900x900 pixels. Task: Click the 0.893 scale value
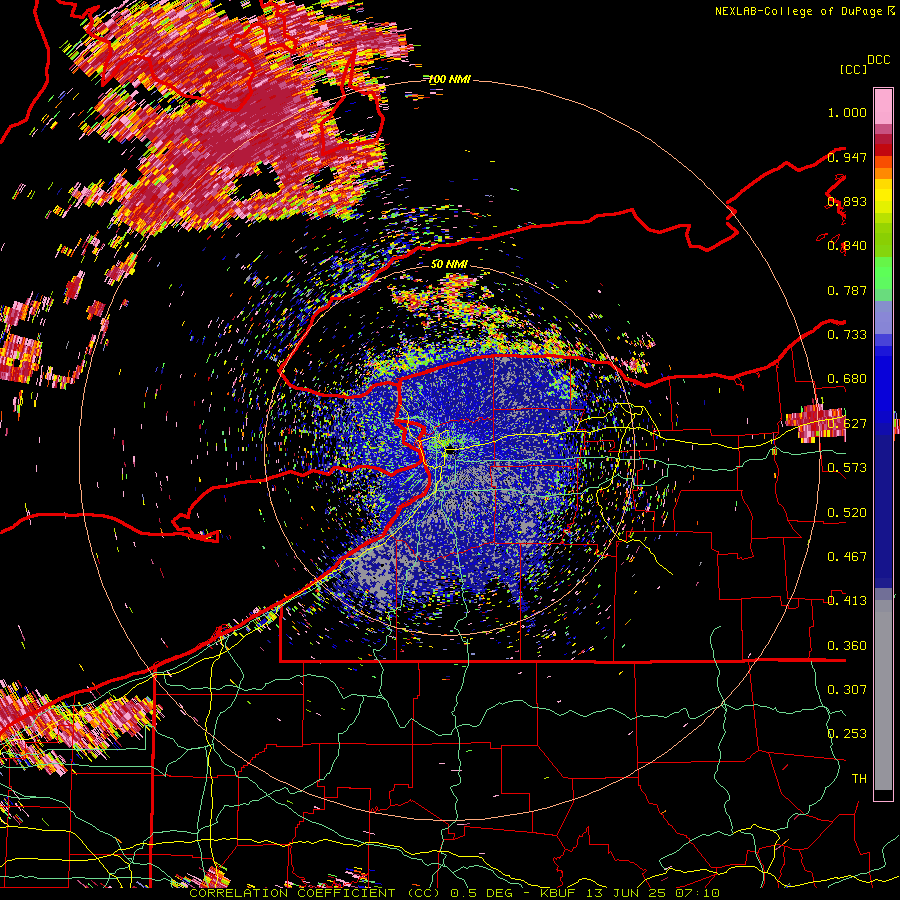tap(847, 201)
